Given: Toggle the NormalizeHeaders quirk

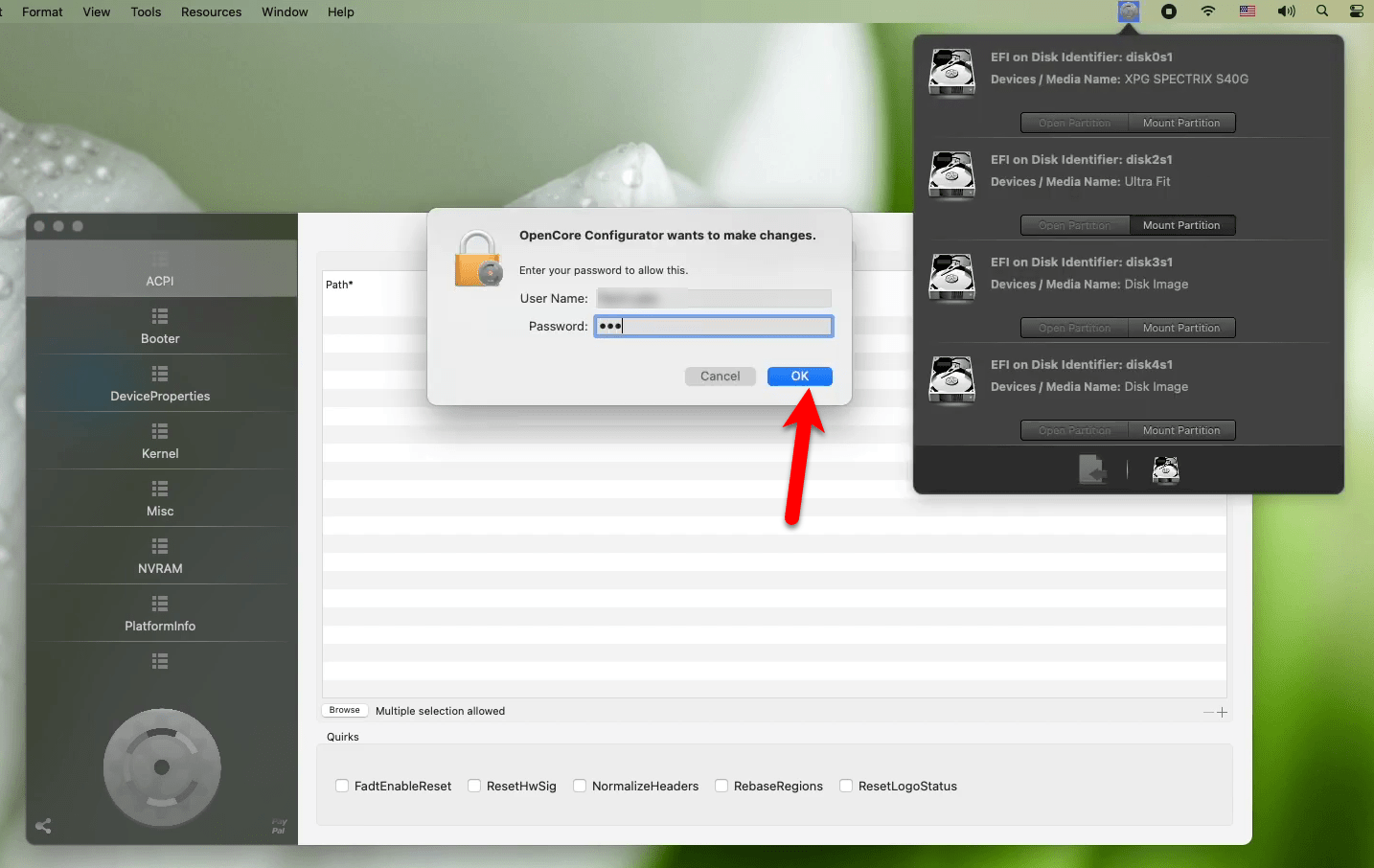Looking at the screenshot, I should (580, 786).
